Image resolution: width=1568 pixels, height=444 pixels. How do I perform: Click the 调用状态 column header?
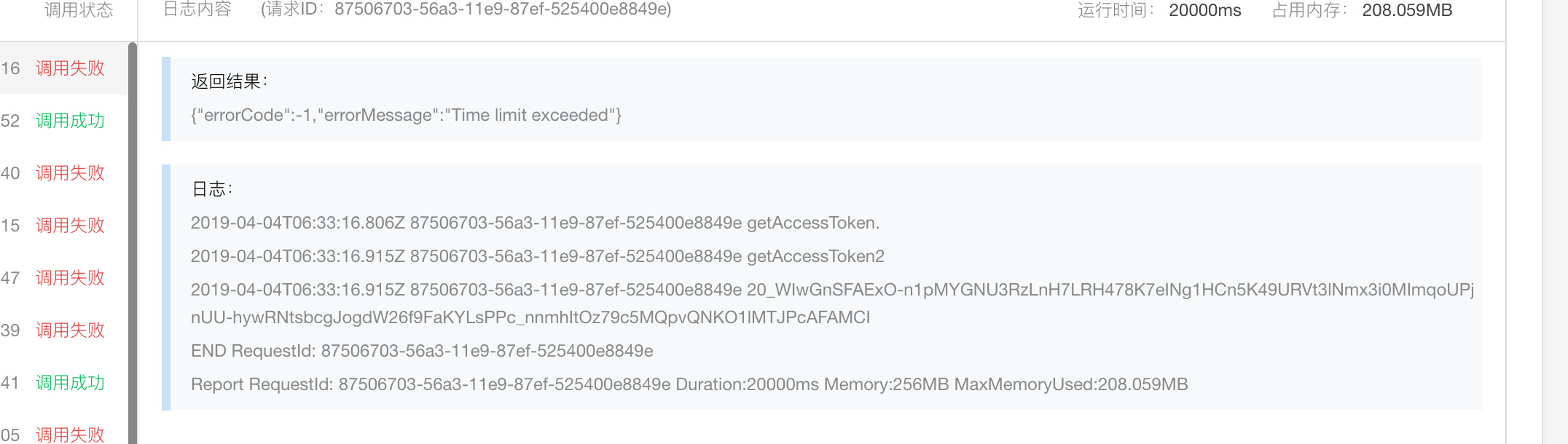pyautogui.click(x=79, y=10)
